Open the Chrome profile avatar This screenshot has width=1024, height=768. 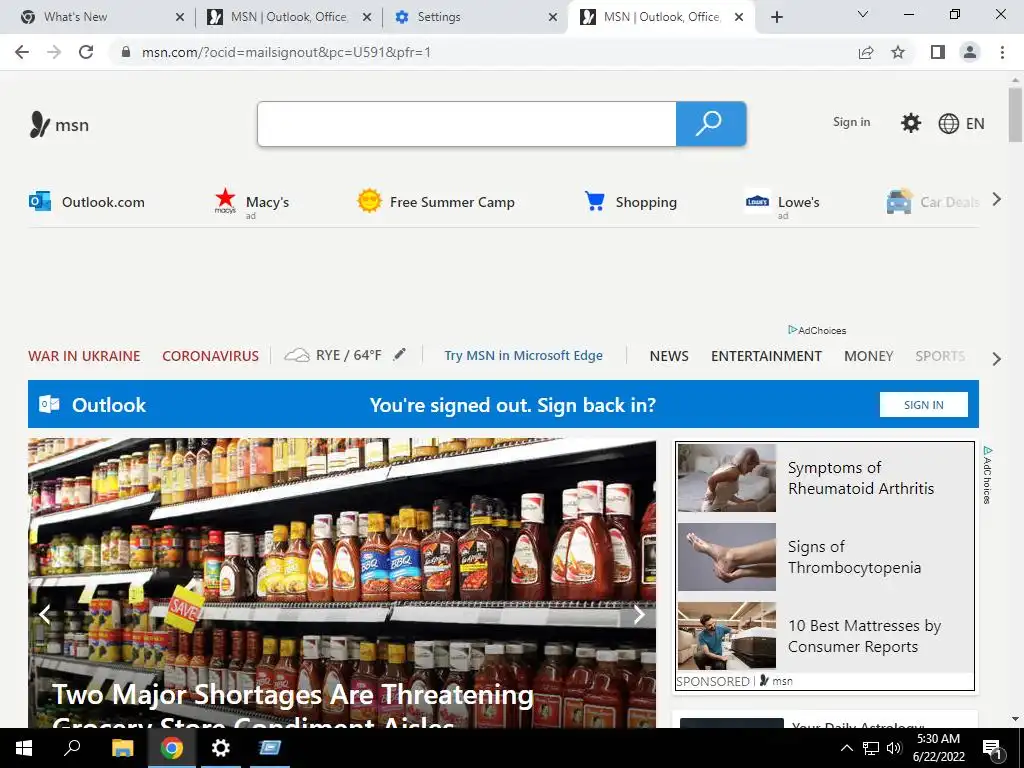pyautogui.click(x=970, y=52)
